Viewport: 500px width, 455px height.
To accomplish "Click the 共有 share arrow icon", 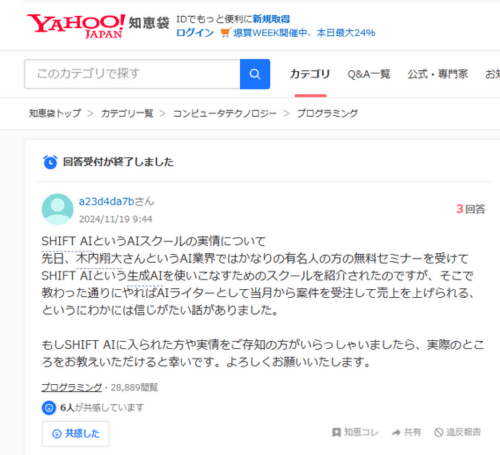I will (x=396, y=433).
